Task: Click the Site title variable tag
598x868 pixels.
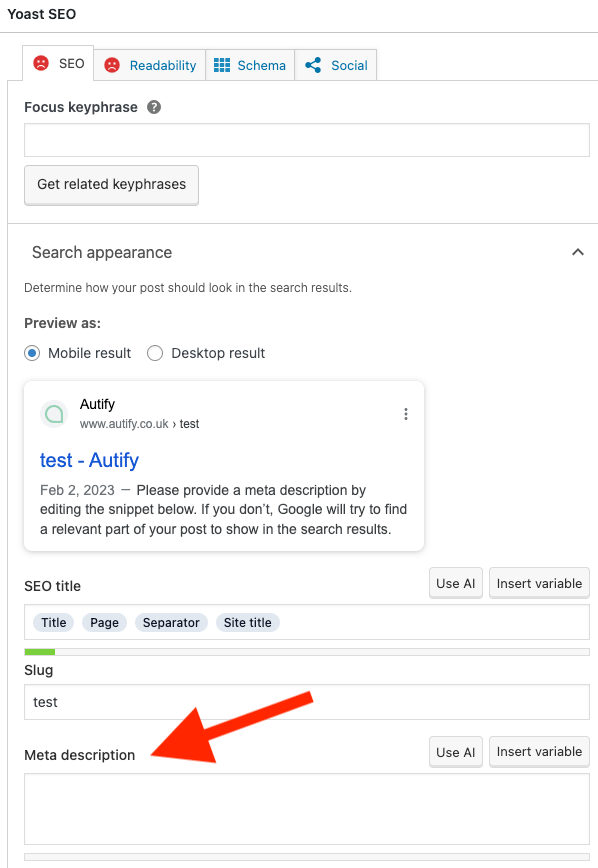Action: (x=247, y=622)
